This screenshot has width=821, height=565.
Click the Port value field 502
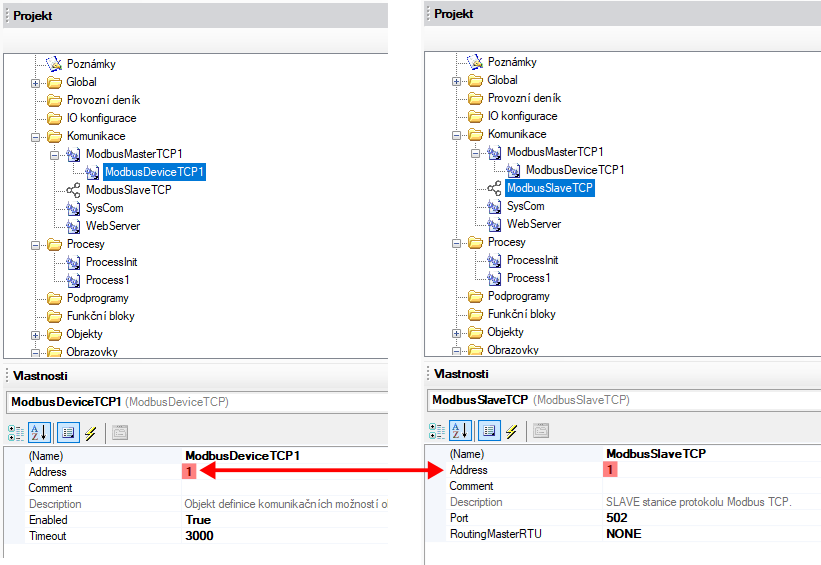pos(617,518)
